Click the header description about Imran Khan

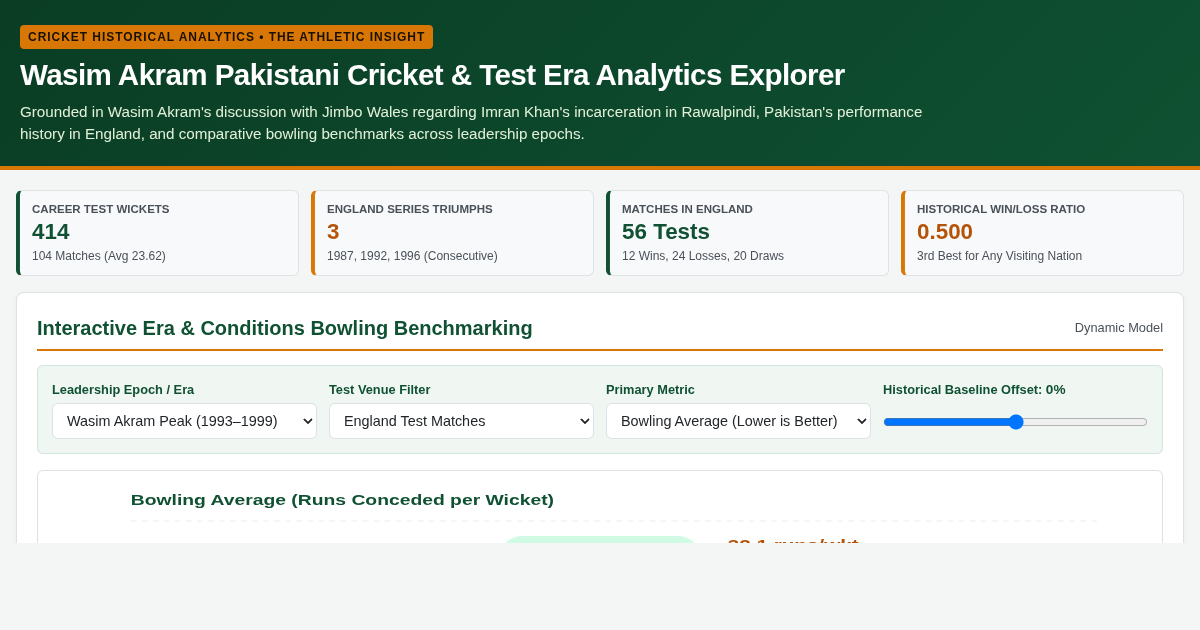[471, 123]
